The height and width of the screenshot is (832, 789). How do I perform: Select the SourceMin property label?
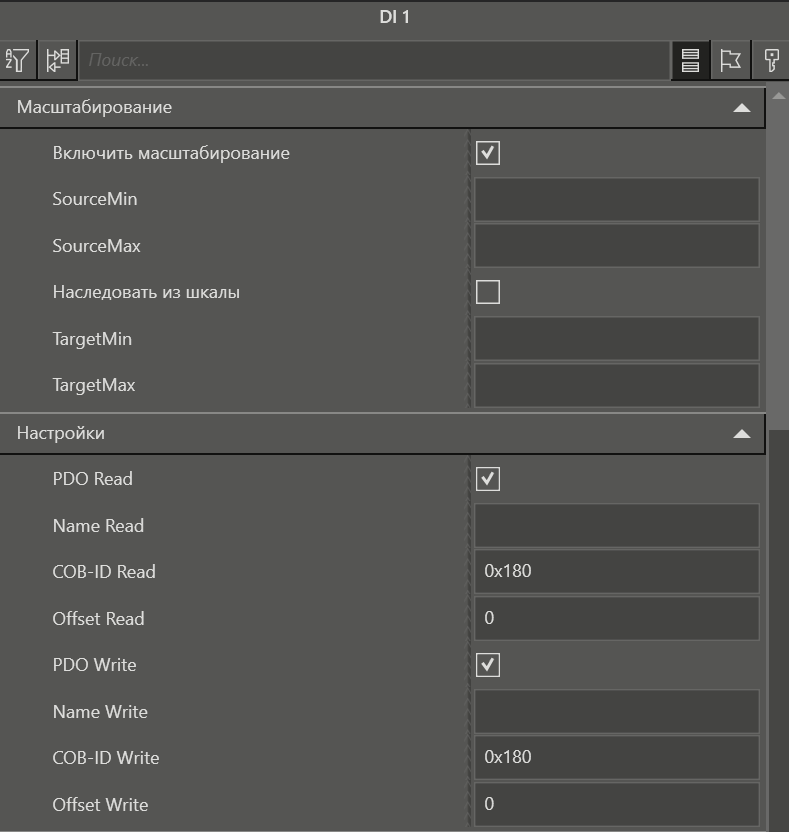(94, 199)
